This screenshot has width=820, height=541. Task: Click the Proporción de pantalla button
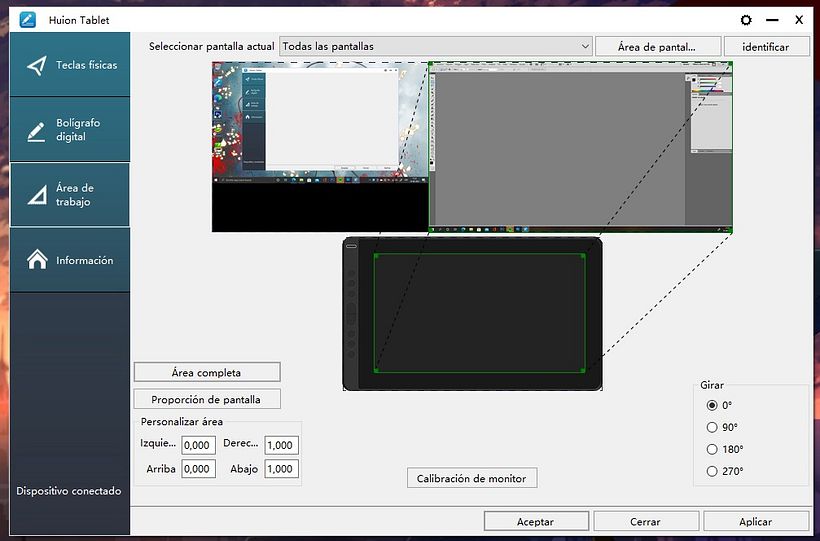pos(206,399)
